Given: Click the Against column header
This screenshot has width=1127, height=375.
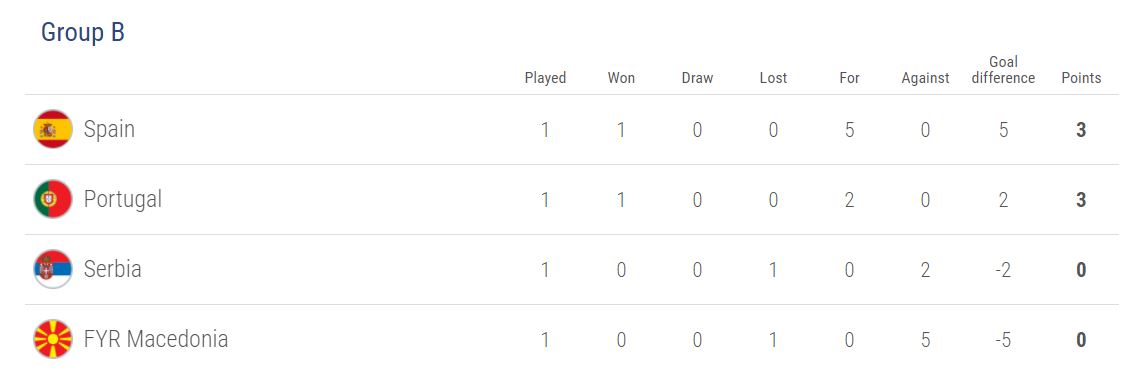Looking at the screenshot, I should tap(926, 78).
